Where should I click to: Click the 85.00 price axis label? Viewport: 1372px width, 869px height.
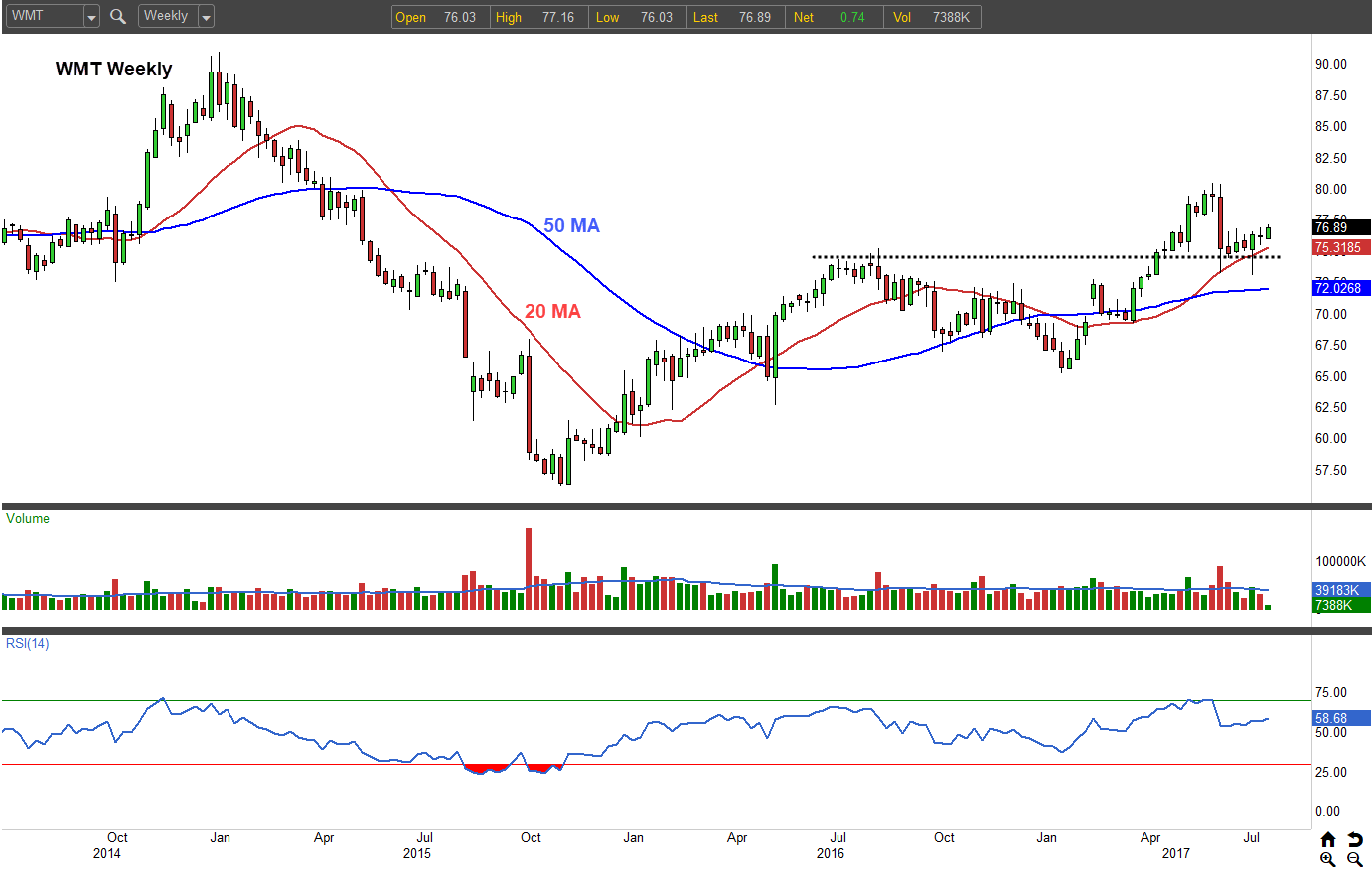(1331, 126)
